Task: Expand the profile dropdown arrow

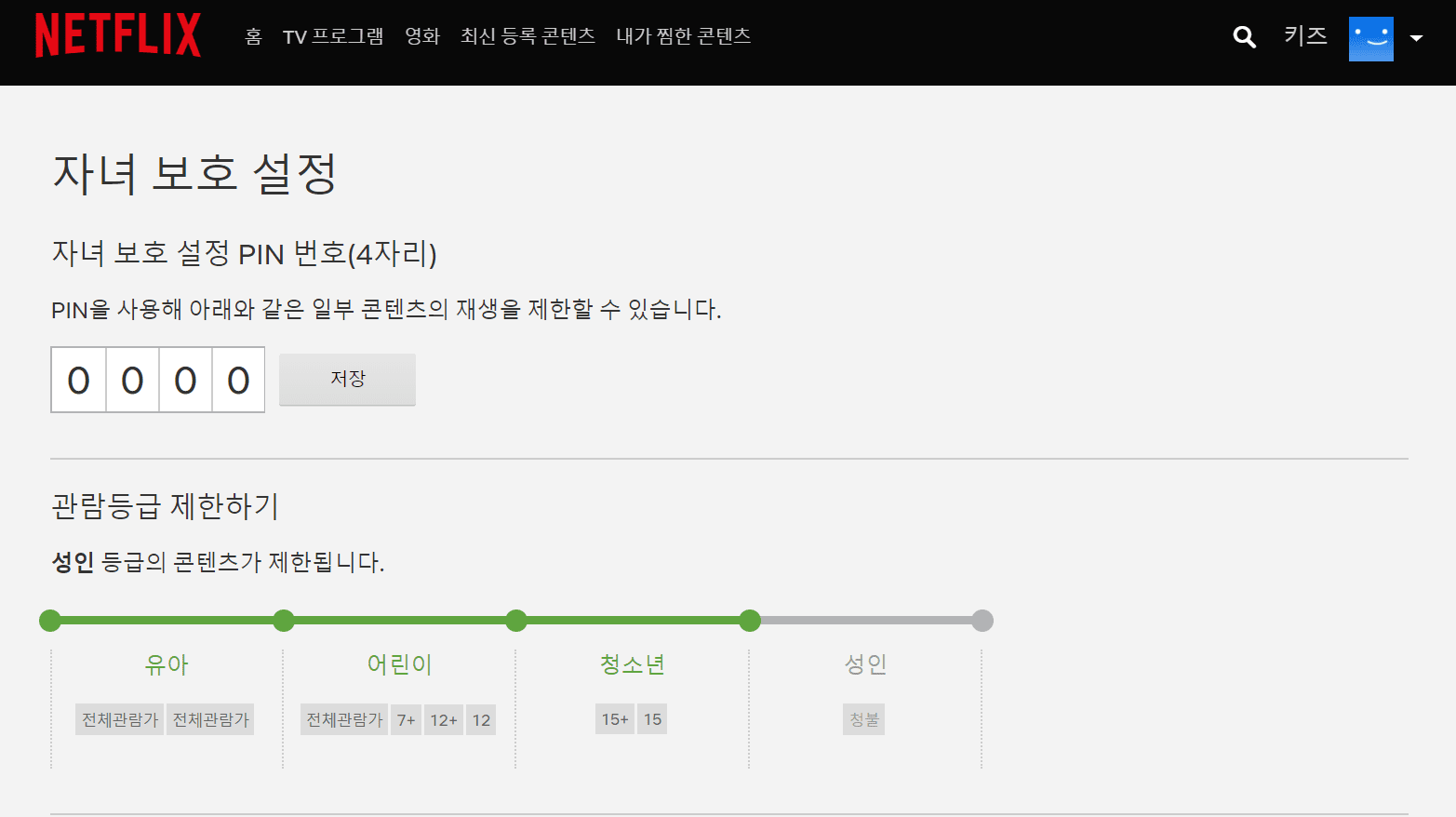Action: pos(1416,38)
